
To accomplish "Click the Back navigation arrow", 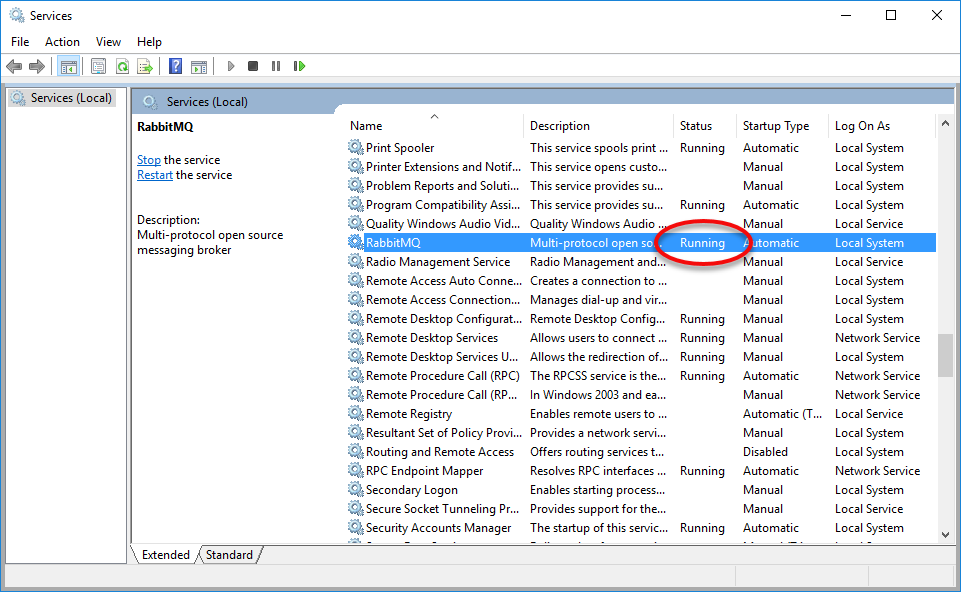I will pyautogui.click(x=14, y=66).
